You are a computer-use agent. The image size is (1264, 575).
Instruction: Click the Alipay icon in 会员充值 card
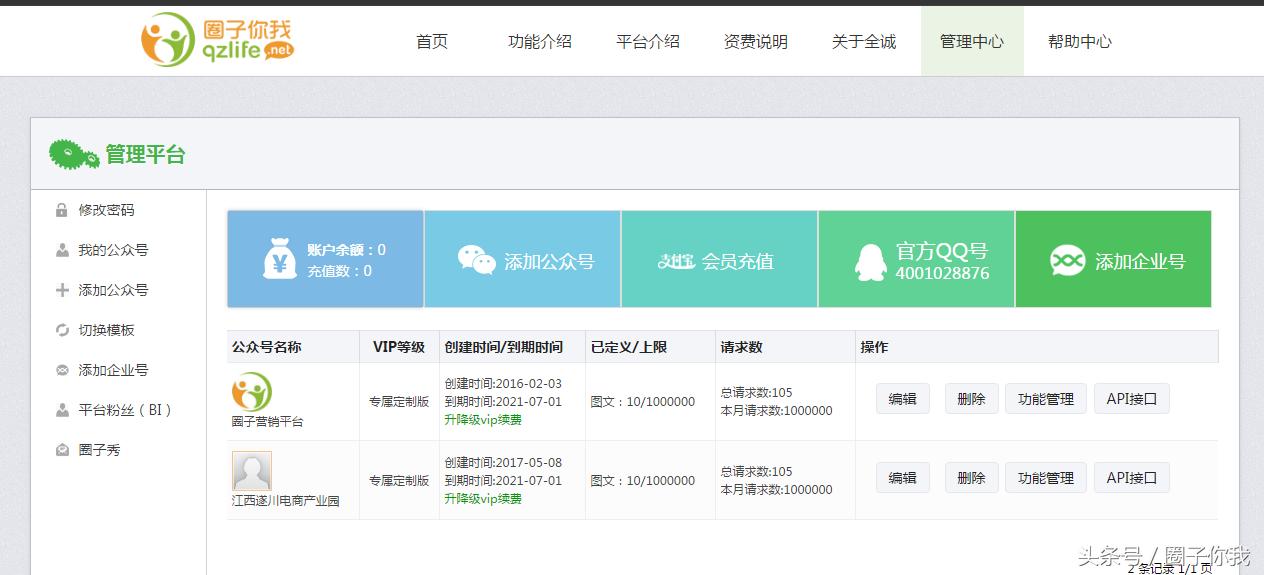tap(676, 261)
